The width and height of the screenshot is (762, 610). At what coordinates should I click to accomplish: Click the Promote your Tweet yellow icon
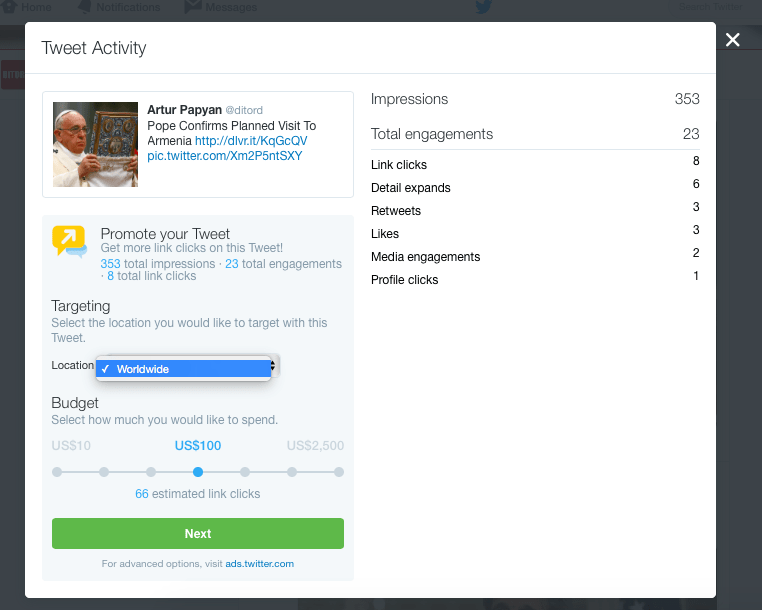(x=69, y=241)
